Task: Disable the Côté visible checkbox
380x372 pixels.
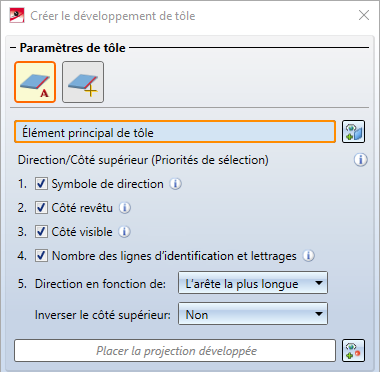Action: coord(41,232)
